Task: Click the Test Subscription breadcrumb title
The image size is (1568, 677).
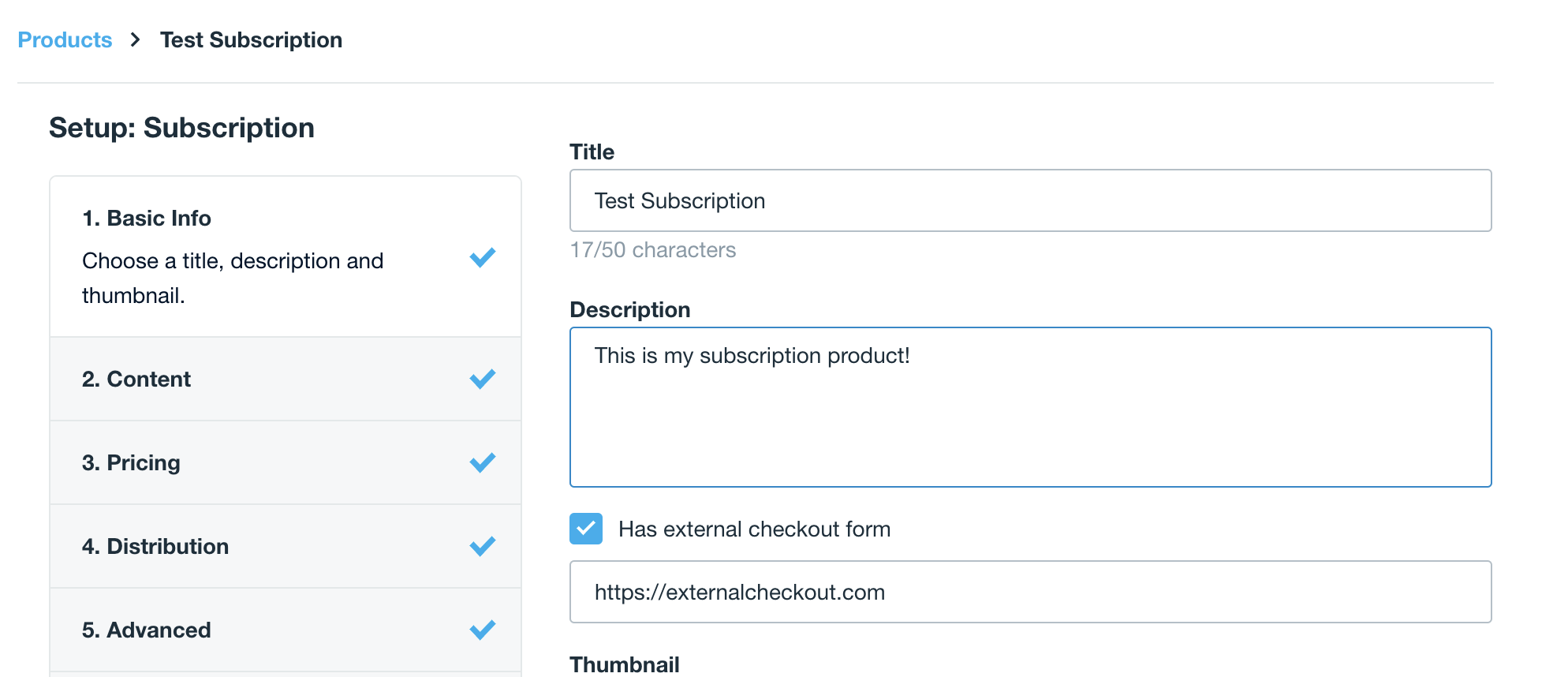Action: coord(251,40)
